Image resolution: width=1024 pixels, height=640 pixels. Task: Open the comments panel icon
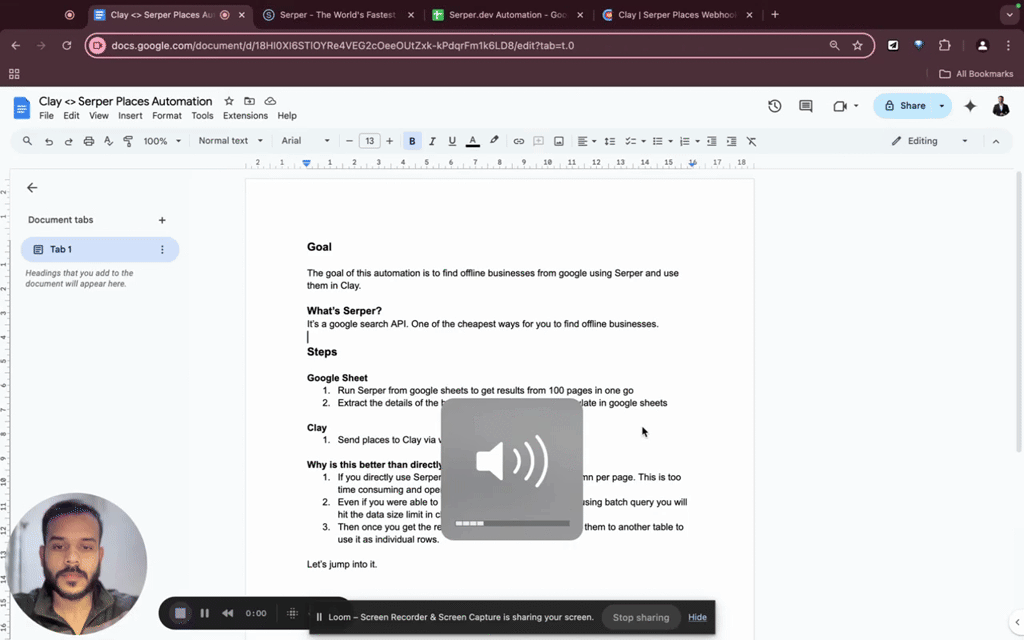806,106
